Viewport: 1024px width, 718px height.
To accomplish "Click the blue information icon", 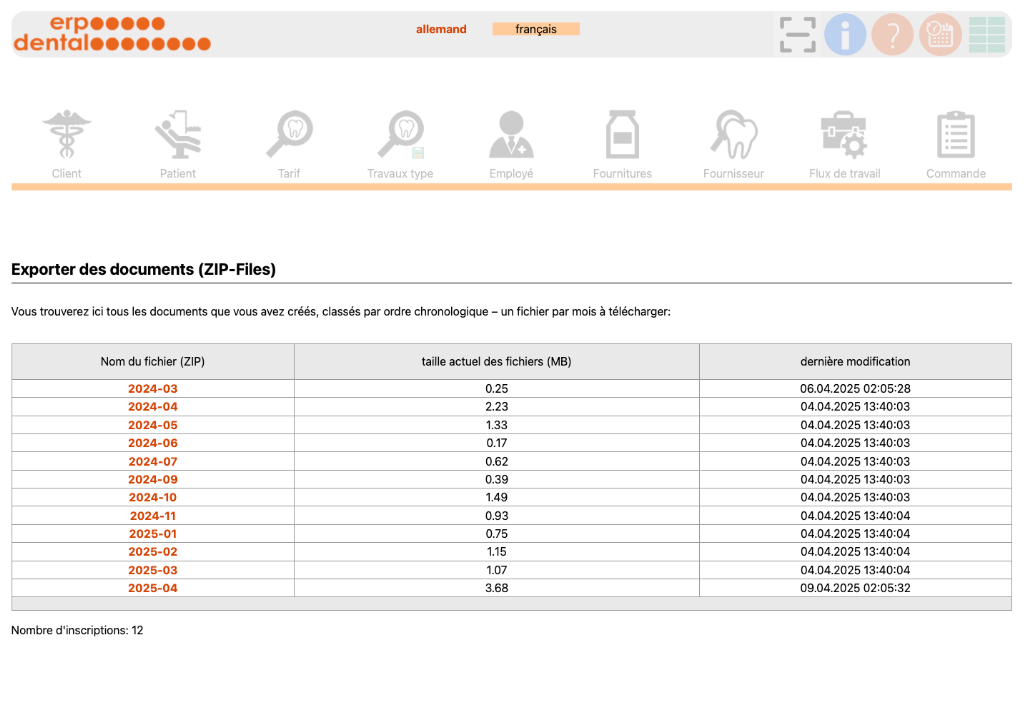I will (845, 35).
